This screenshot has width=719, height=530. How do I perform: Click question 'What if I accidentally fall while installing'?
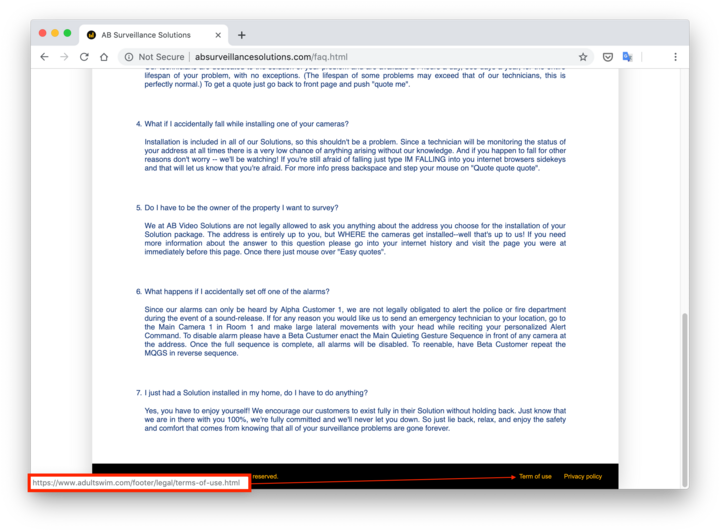(246, 124)
